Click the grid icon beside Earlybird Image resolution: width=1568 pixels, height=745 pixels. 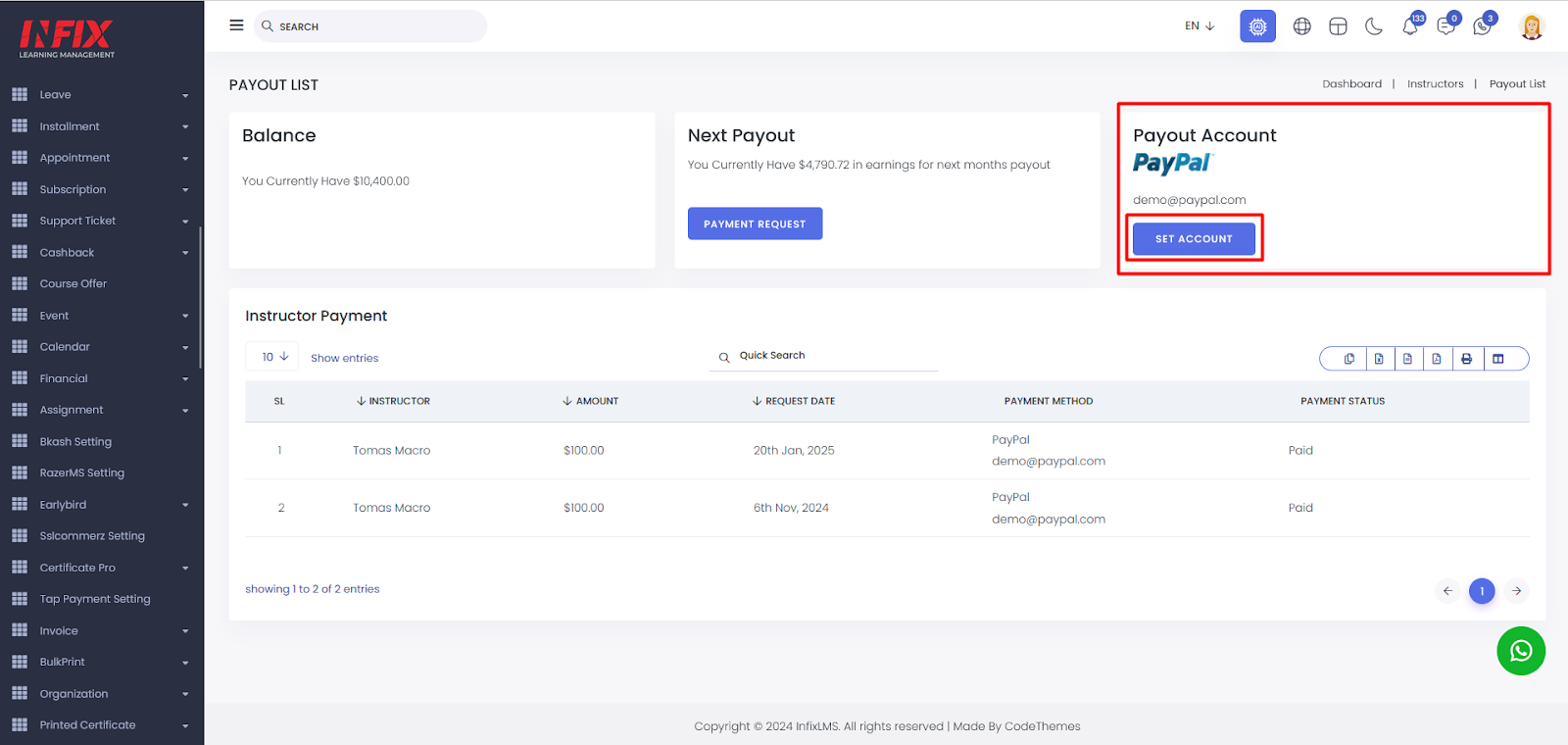[20, 504]
